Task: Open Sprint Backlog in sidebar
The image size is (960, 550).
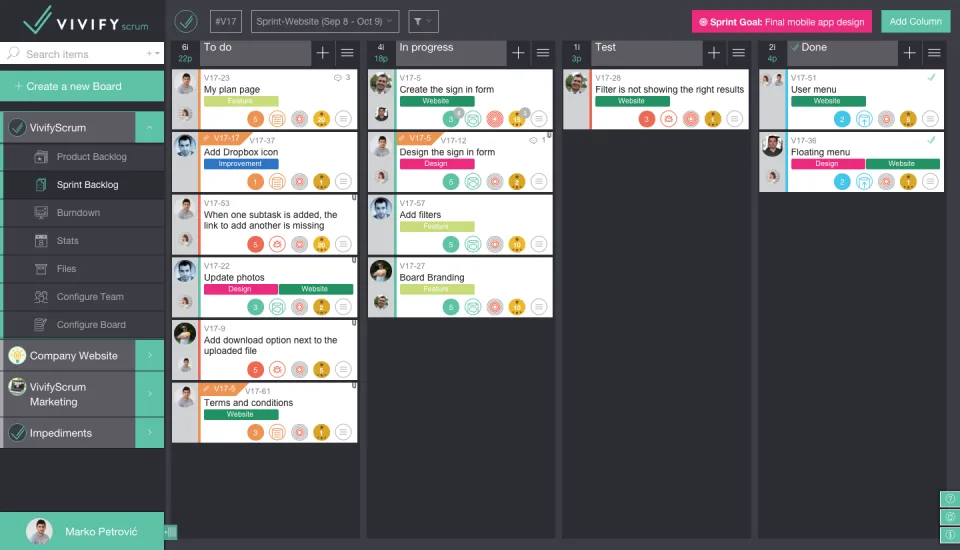Action: (x=84, y=185)
